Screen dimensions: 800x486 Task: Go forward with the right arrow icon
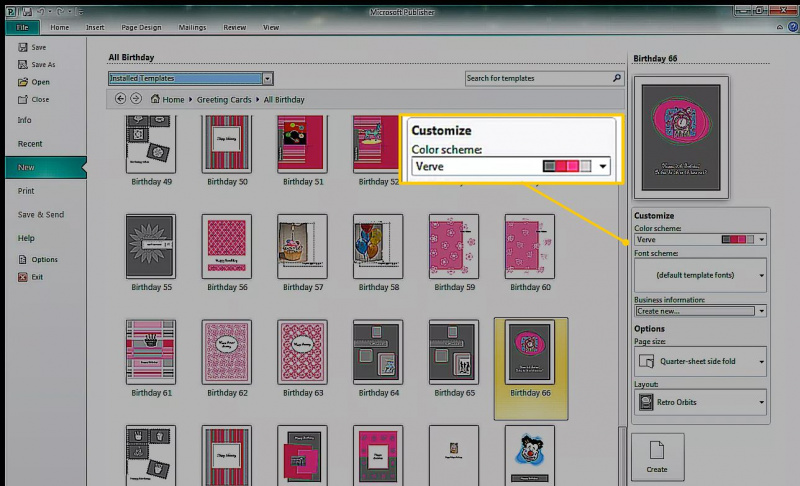(136, 99)
